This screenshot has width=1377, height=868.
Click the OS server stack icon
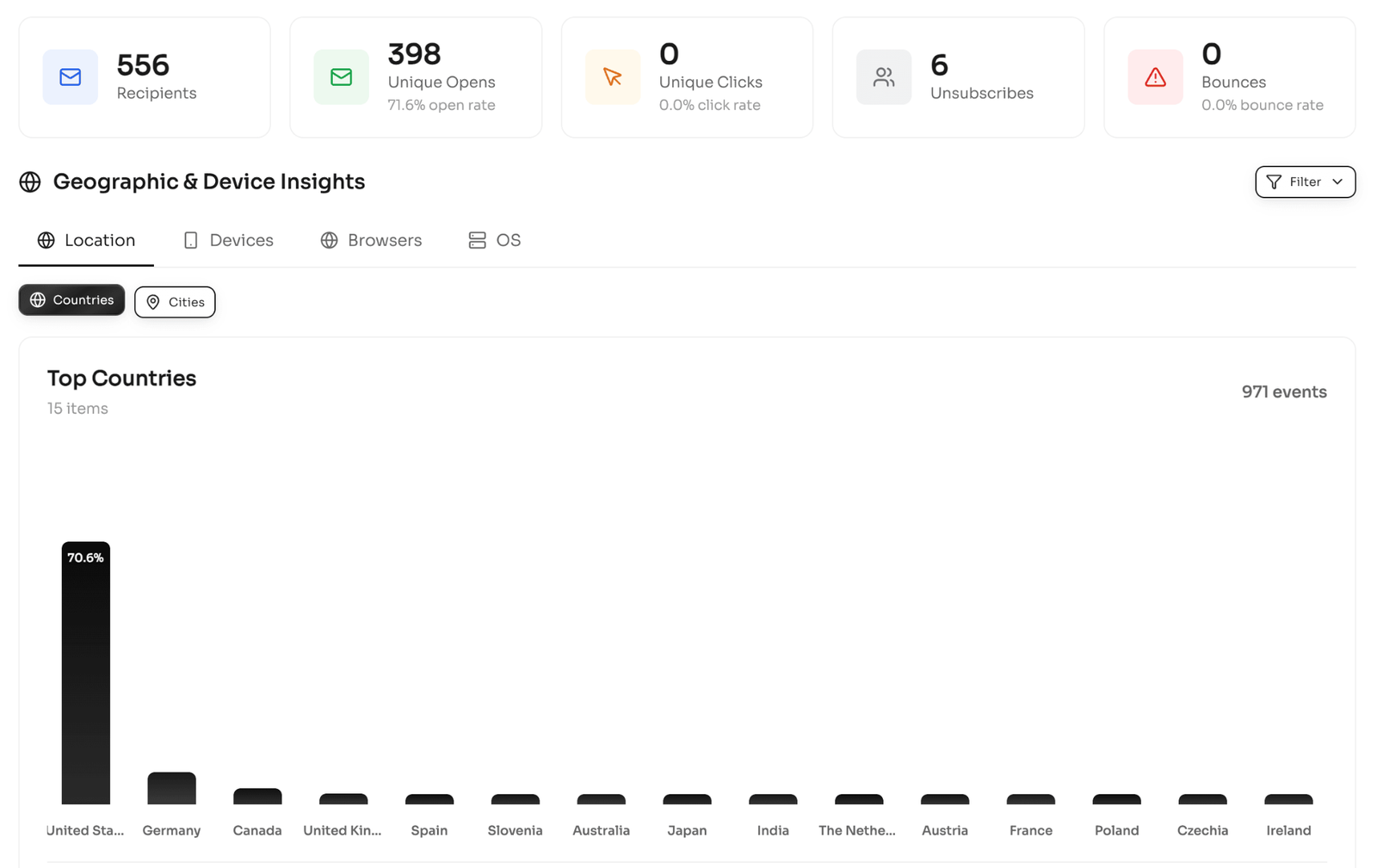pyautogui.click(x=477, y=240)
